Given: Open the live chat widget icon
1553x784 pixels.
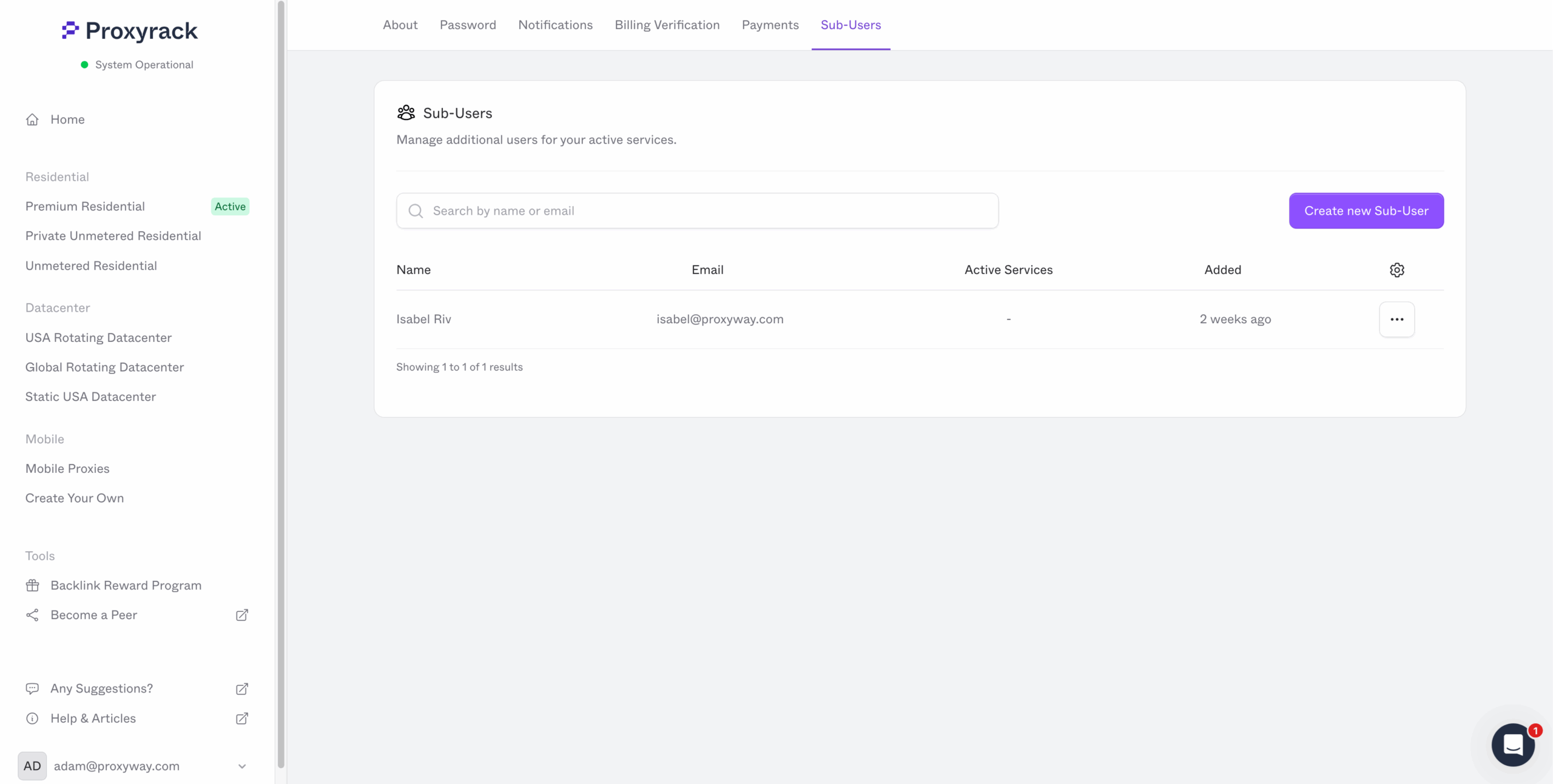Looking at the screenshot, I should pyautogui.click(x=1513, y=744).
